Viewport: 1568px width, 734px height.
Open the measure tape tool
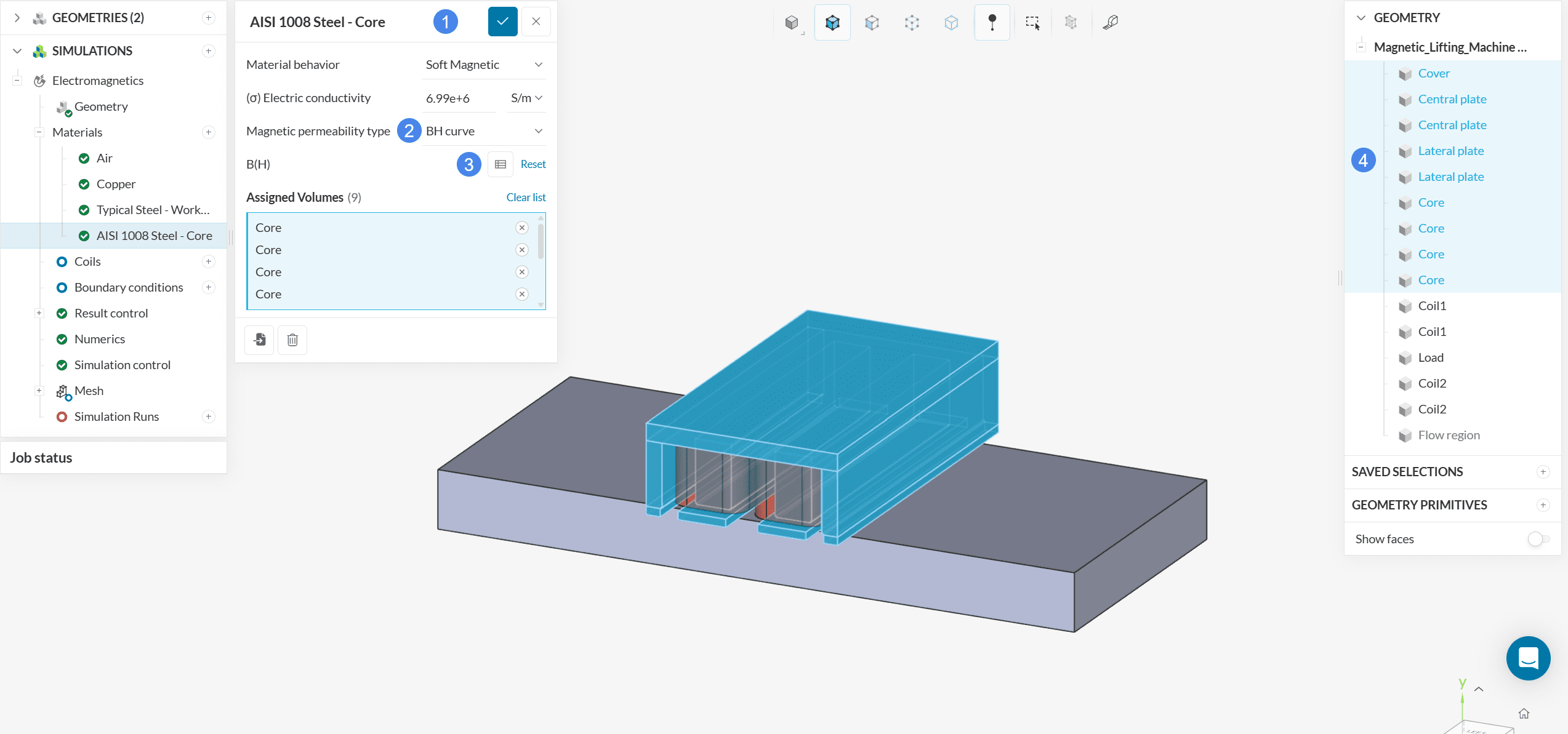[1110, 23]
